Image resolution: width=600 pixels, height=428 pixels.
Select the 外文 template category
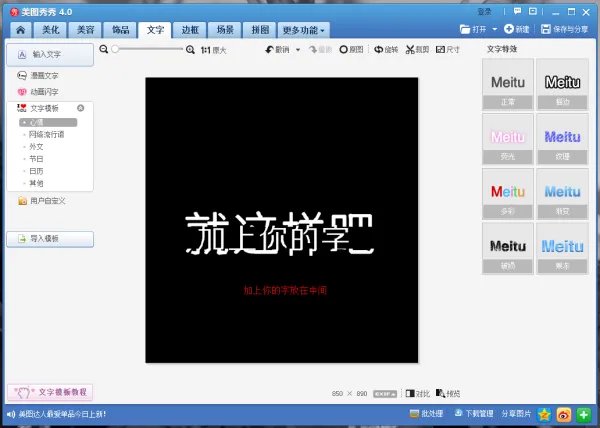[36, 147]
